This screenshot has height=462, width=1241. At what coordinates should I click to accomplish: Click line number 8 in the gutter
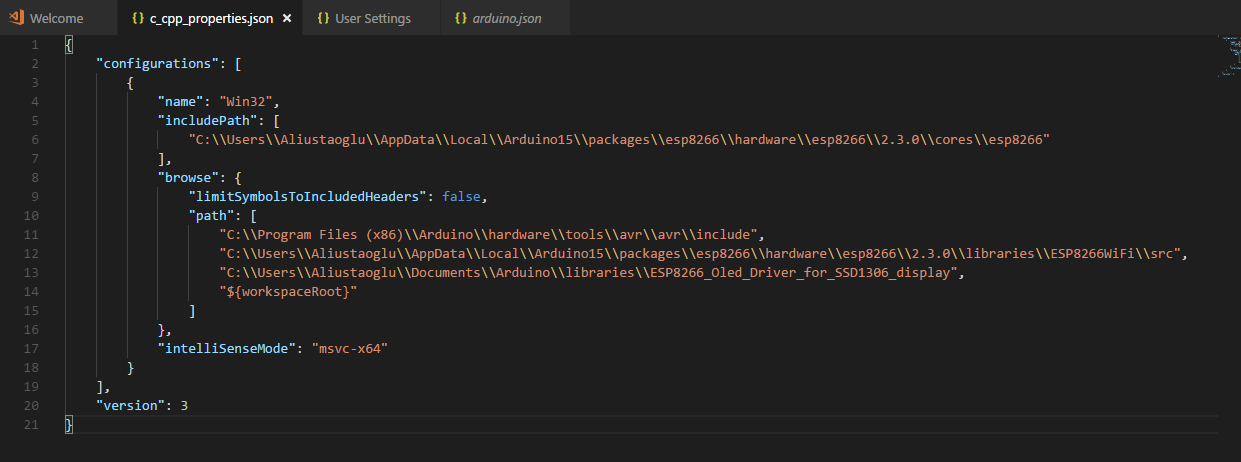(36, 178)
